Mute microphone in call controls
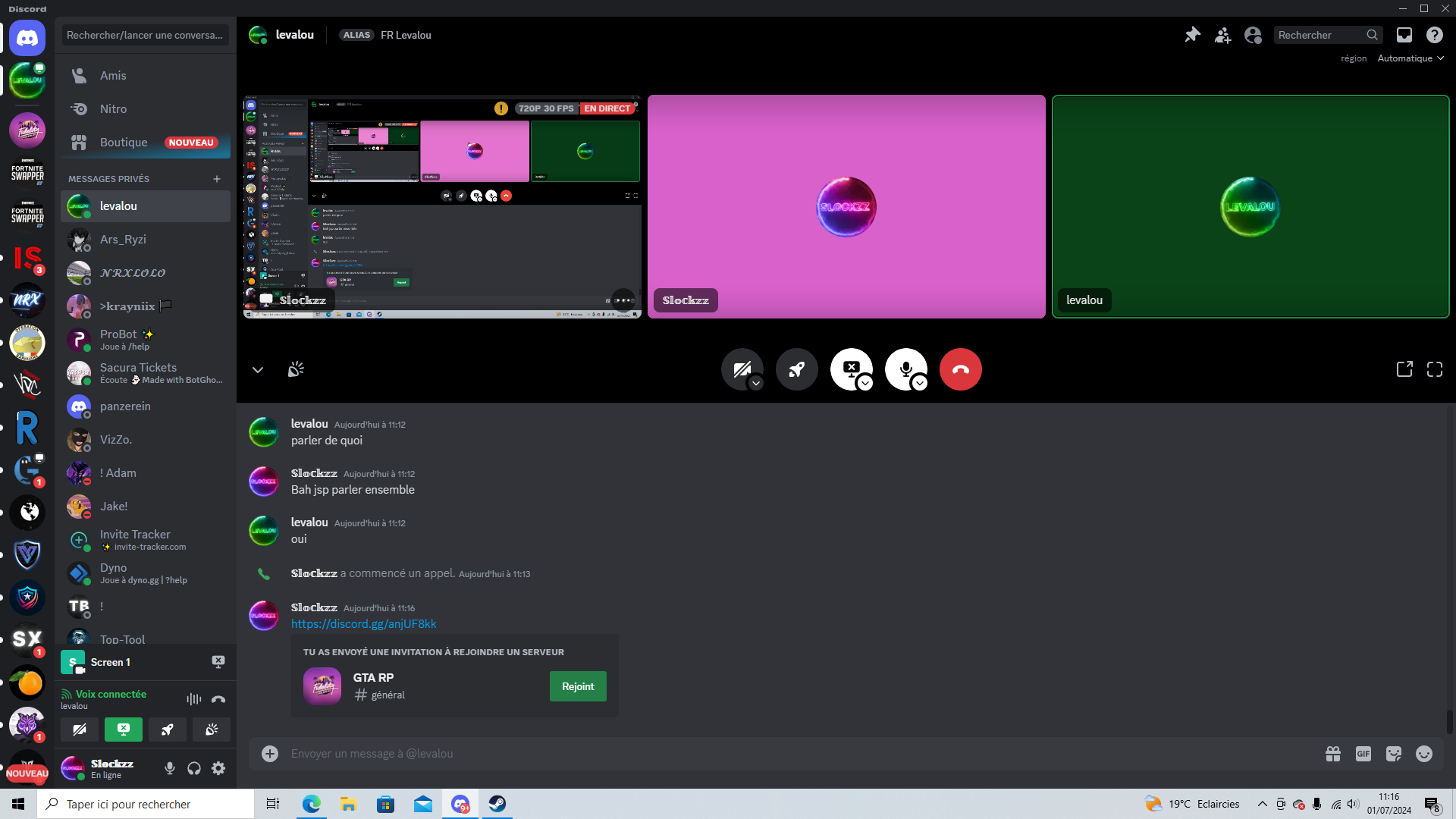1456x819 pixels. 905,369
